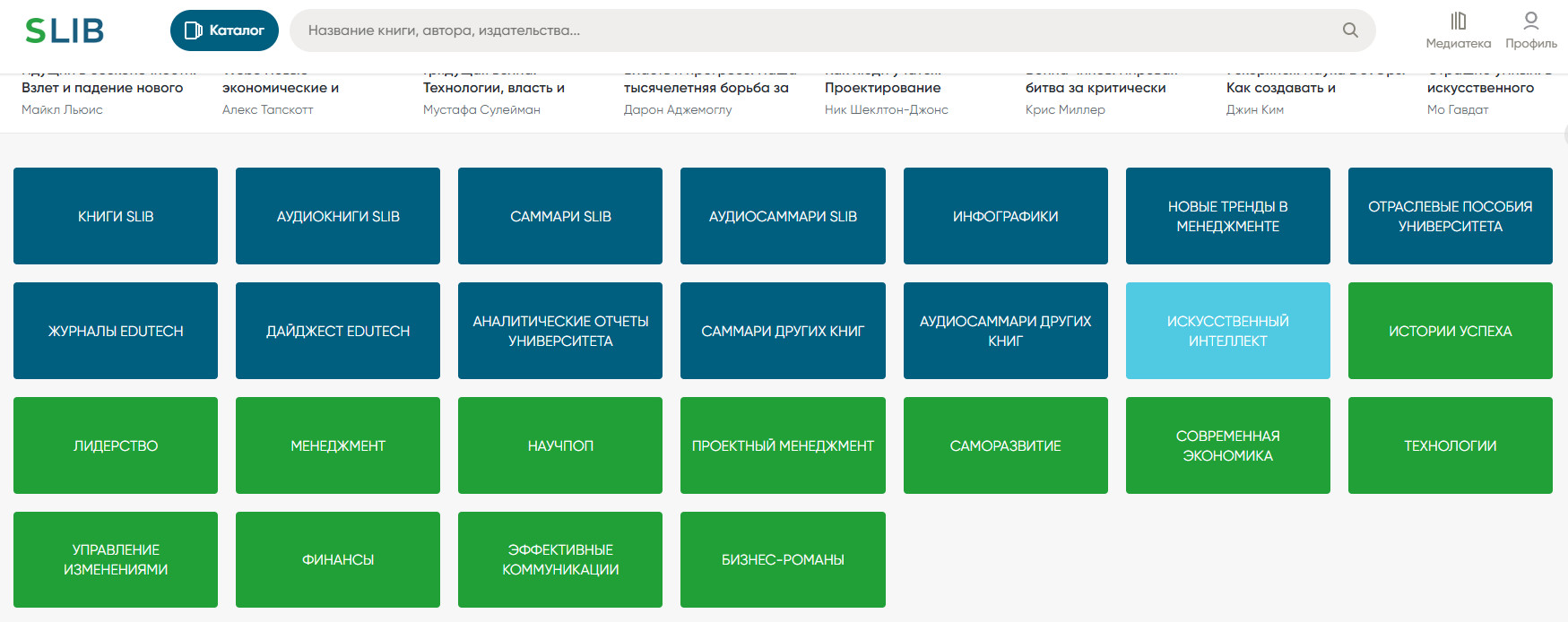Open the ФИНАНСЫ category

[338, 559]
